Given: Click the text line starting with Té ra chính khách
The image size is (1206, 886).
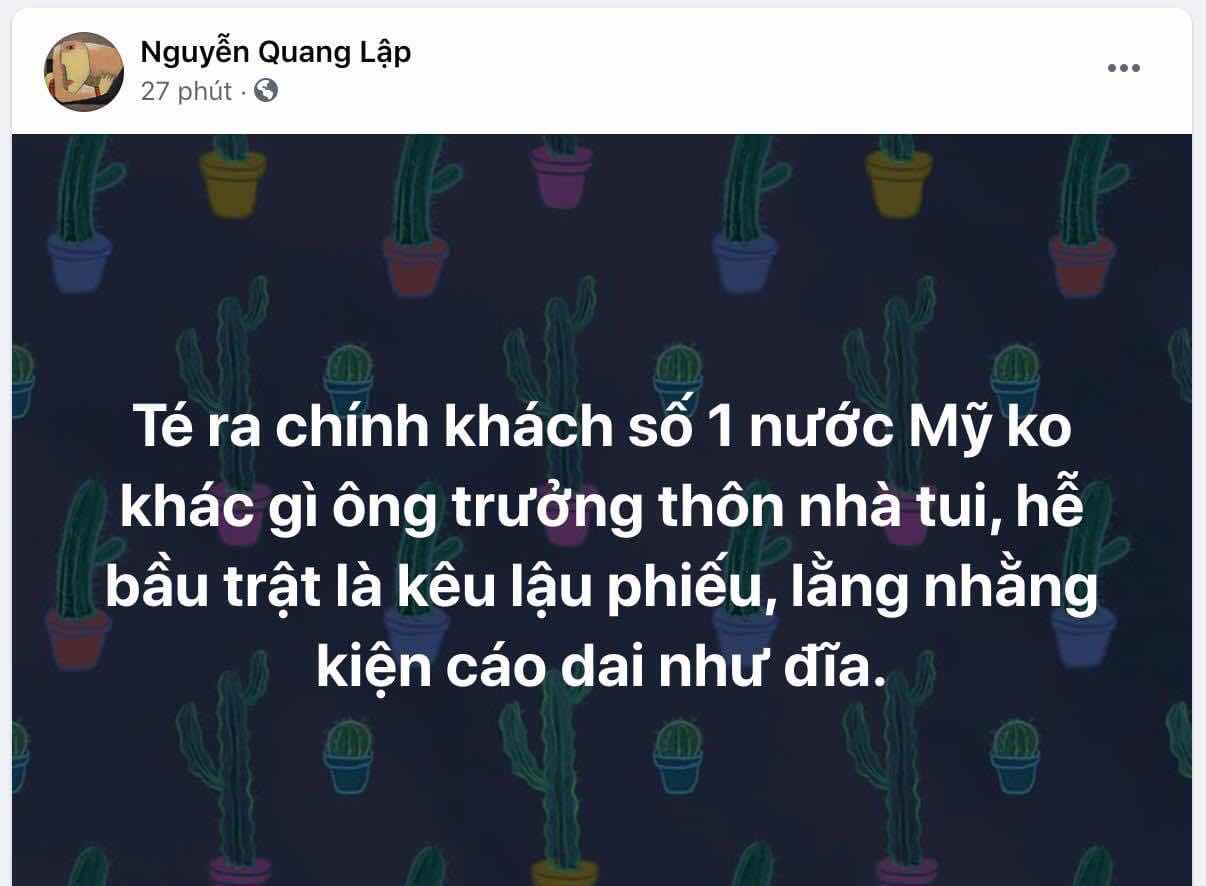Looking at the screenshot, I should coord(602,430).
